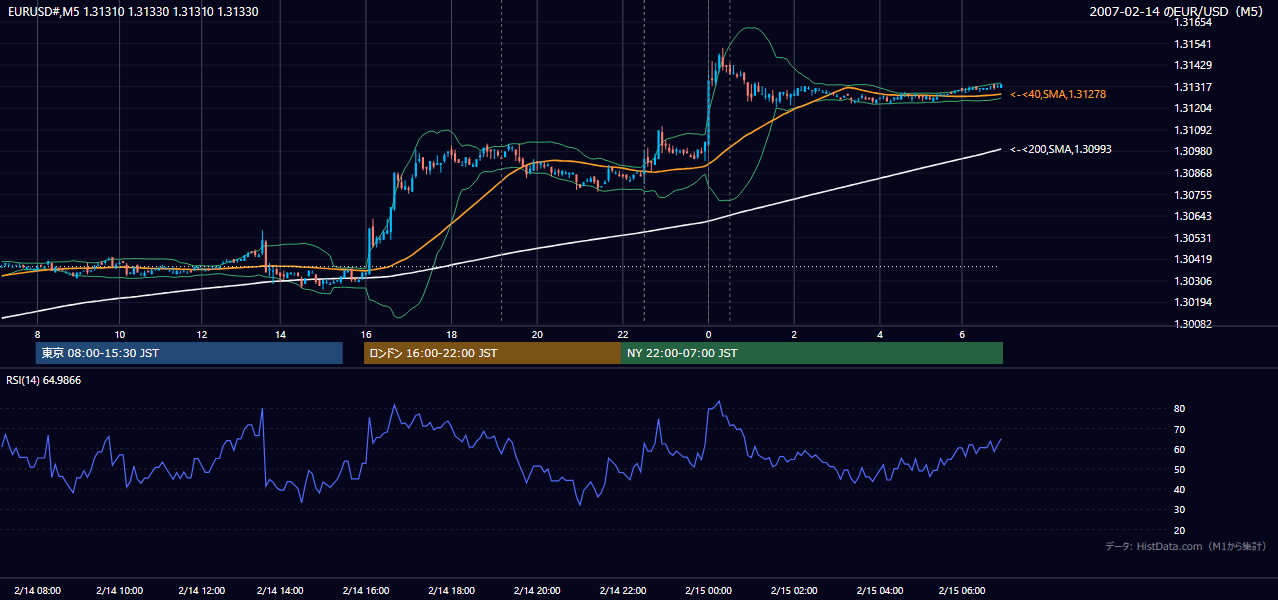Select price level 1.30755 on the axis

click(x=1192, y=195)
